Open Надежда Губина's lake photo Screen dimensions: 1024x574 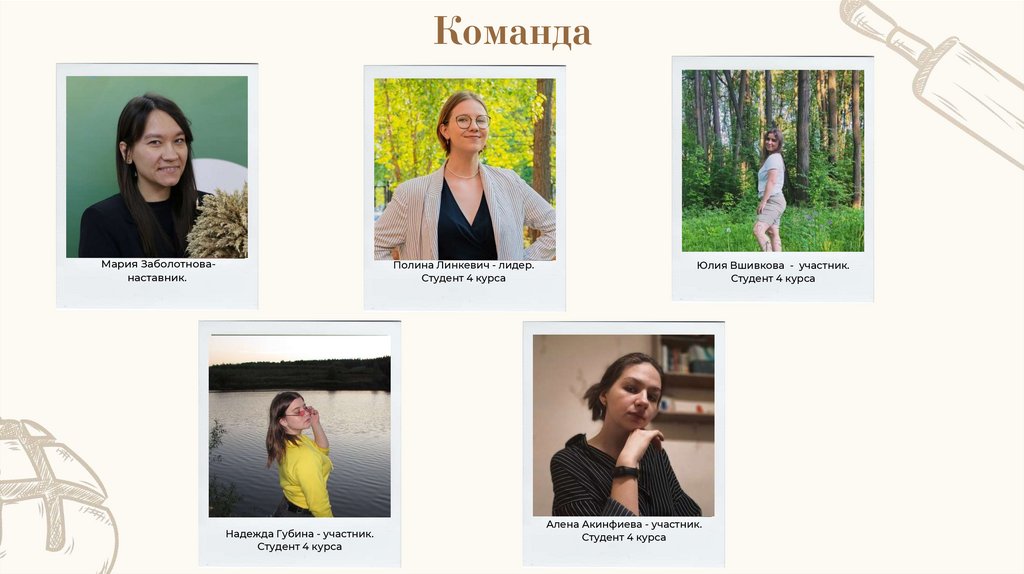(300, 426)
